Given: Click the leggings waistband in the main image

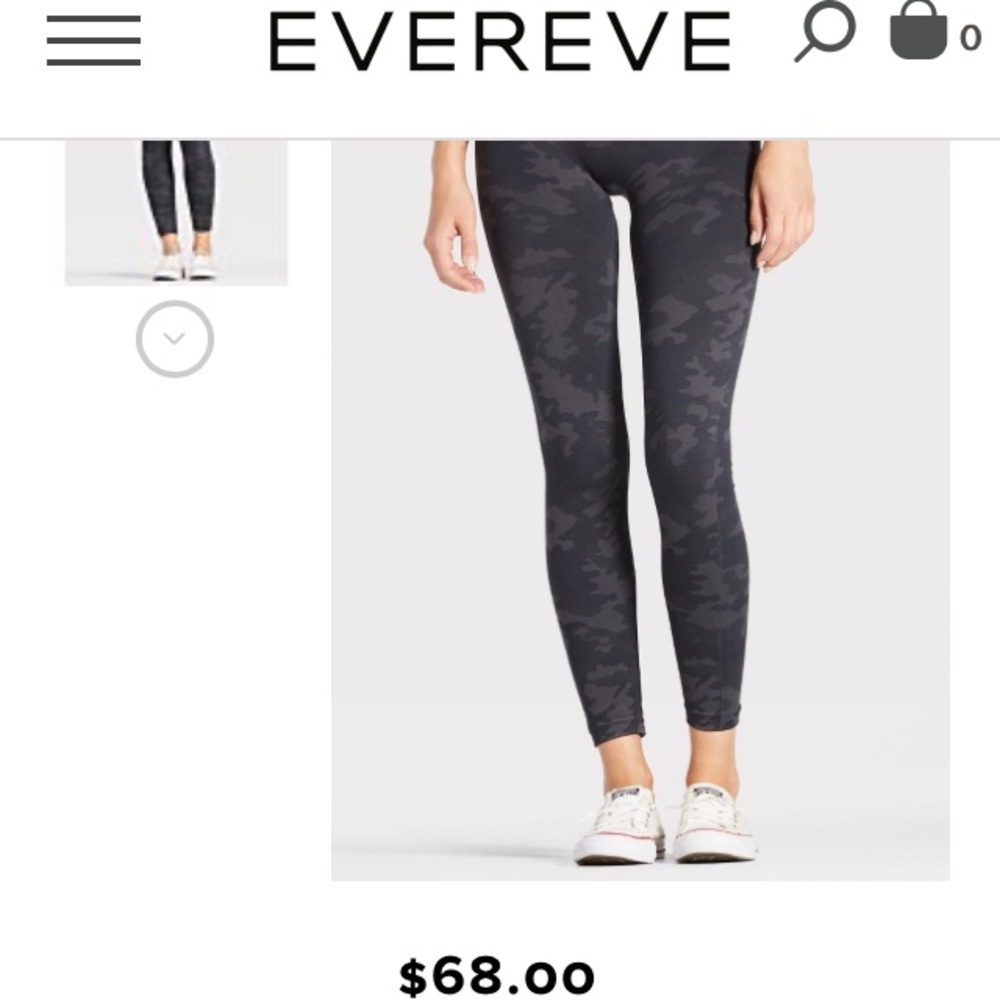Looking at the screenshot, I should 617,153.
